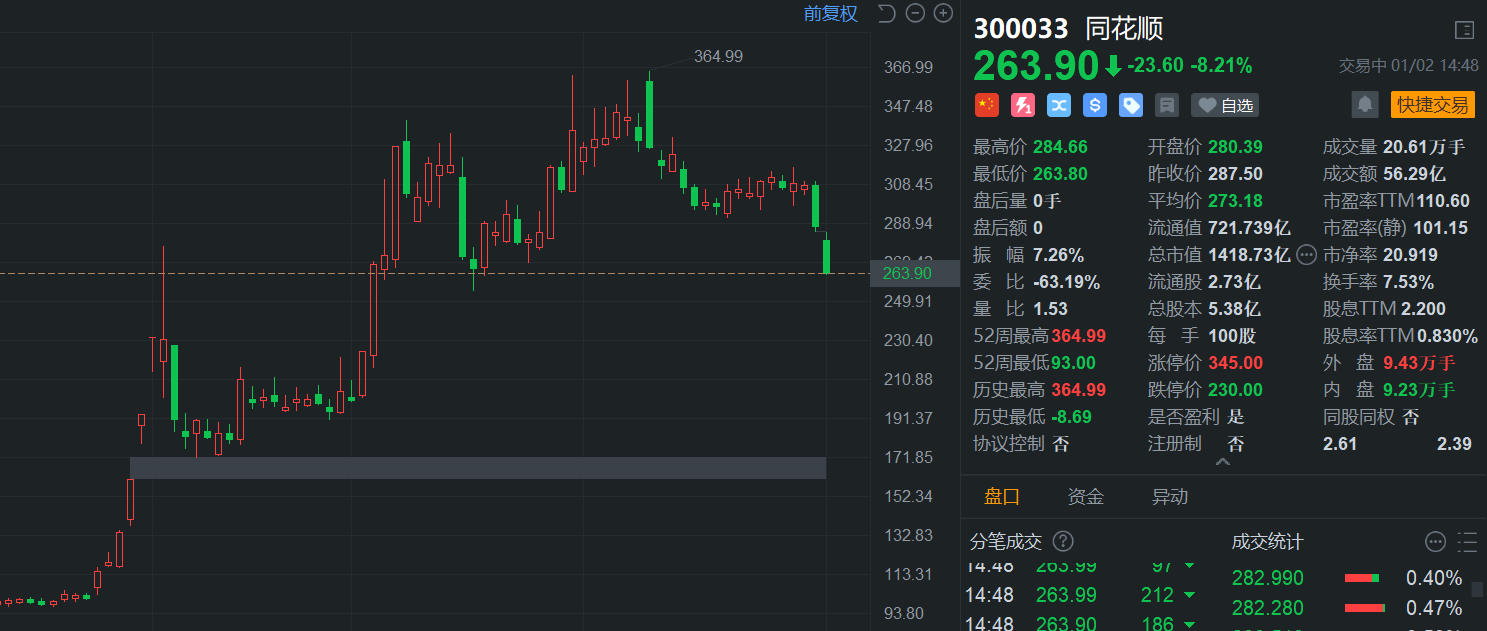The image size is (1487, 631).
Task: Click the blue dollar sign icon
Action: [1095, 105]
